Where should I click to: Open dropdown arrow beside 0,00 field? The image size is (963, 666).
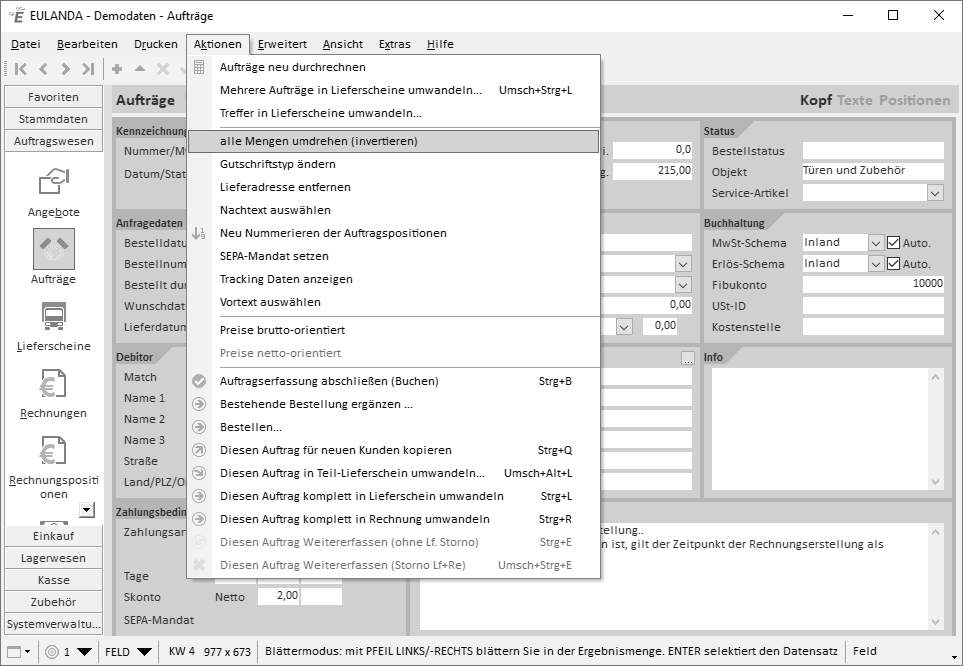624,326
